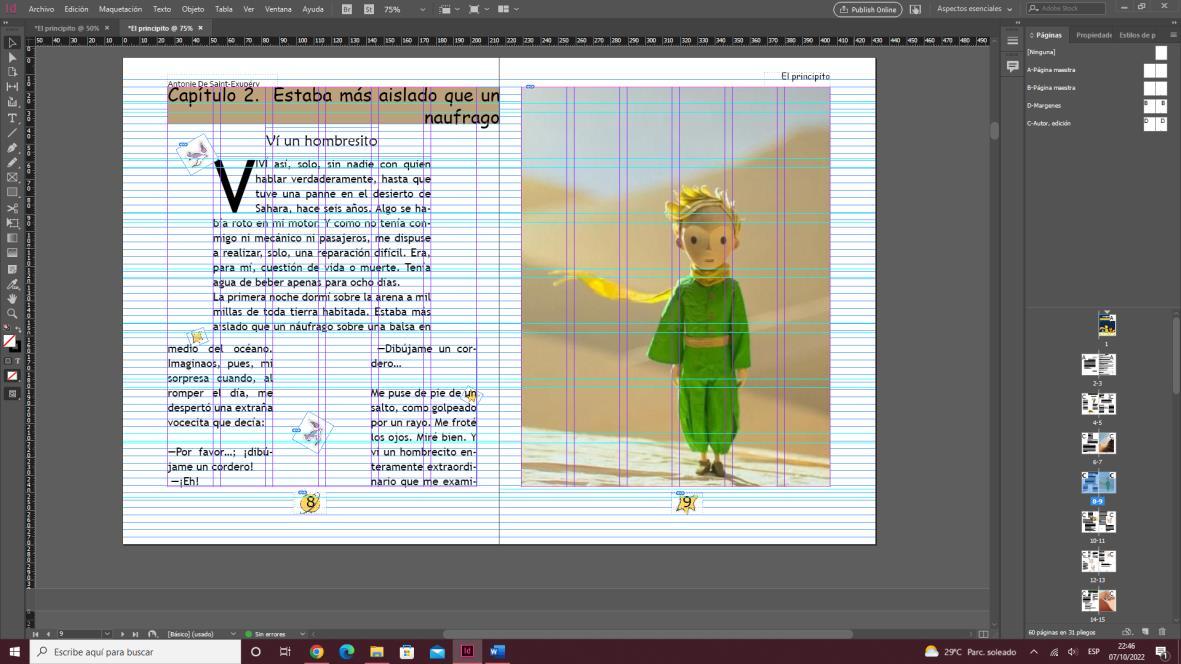Go to the last page
The width and height of the screenshot is (1181, 664).
[135, 634]
